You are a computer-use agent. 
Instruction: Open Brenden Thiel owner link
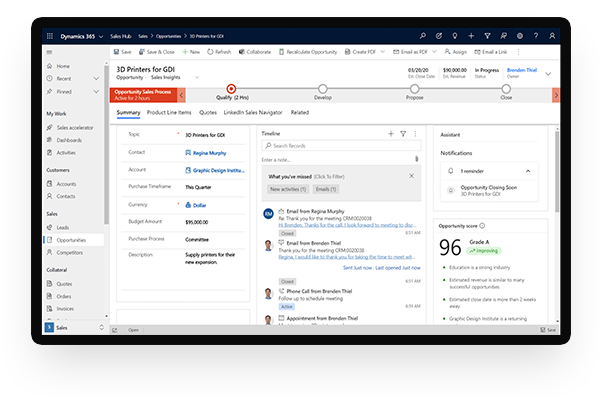(522, 70)
